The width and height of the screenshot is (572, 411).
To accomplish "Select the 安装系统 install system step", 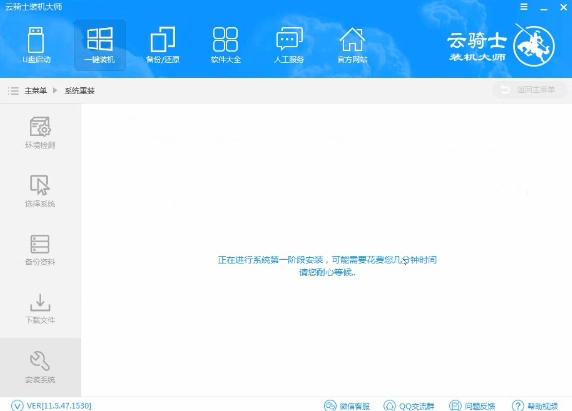I will (x=40, y=367).
